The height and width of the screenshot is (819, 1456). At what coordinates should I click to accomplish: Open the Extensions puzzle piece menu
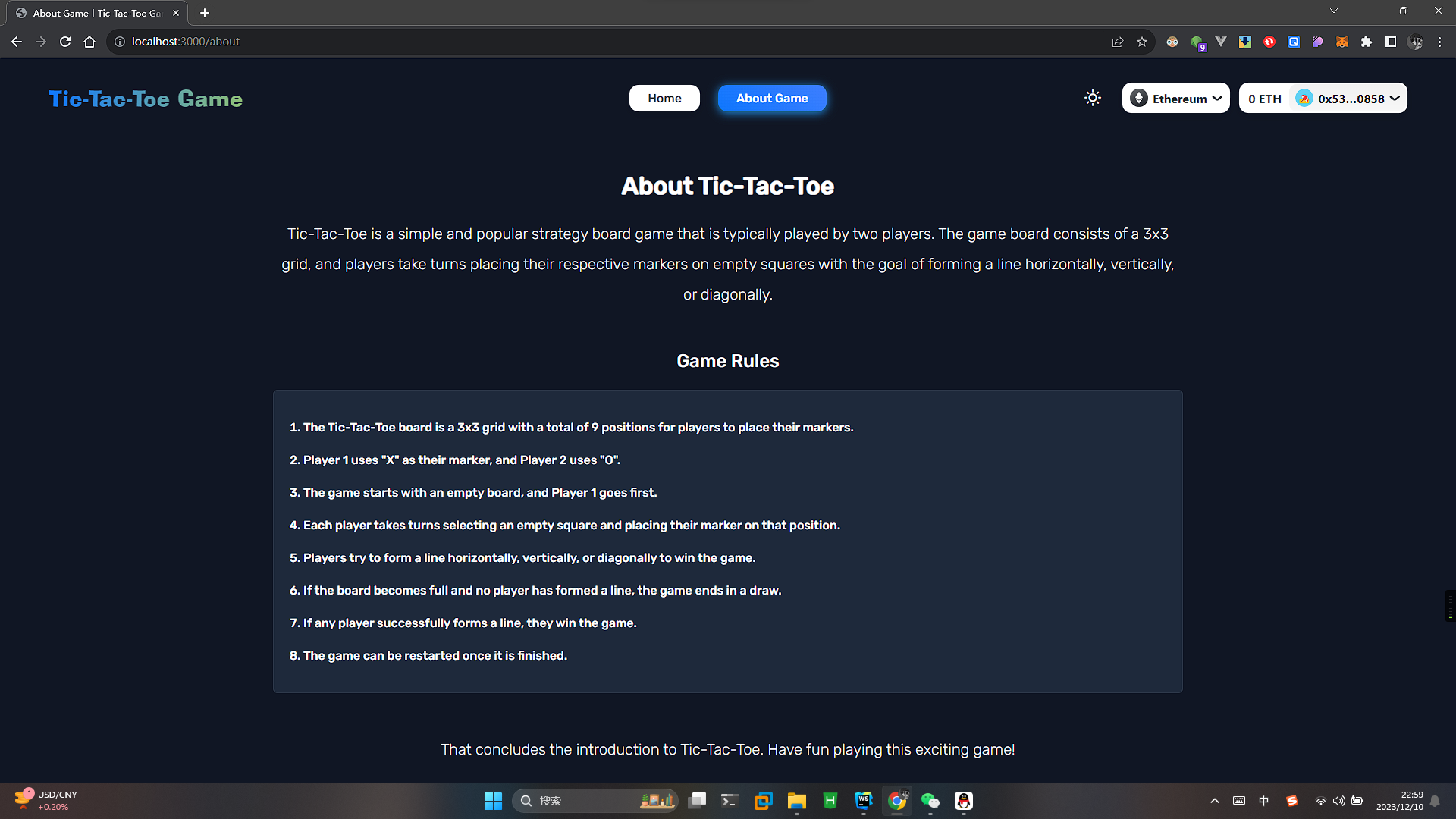point(1366,42)
